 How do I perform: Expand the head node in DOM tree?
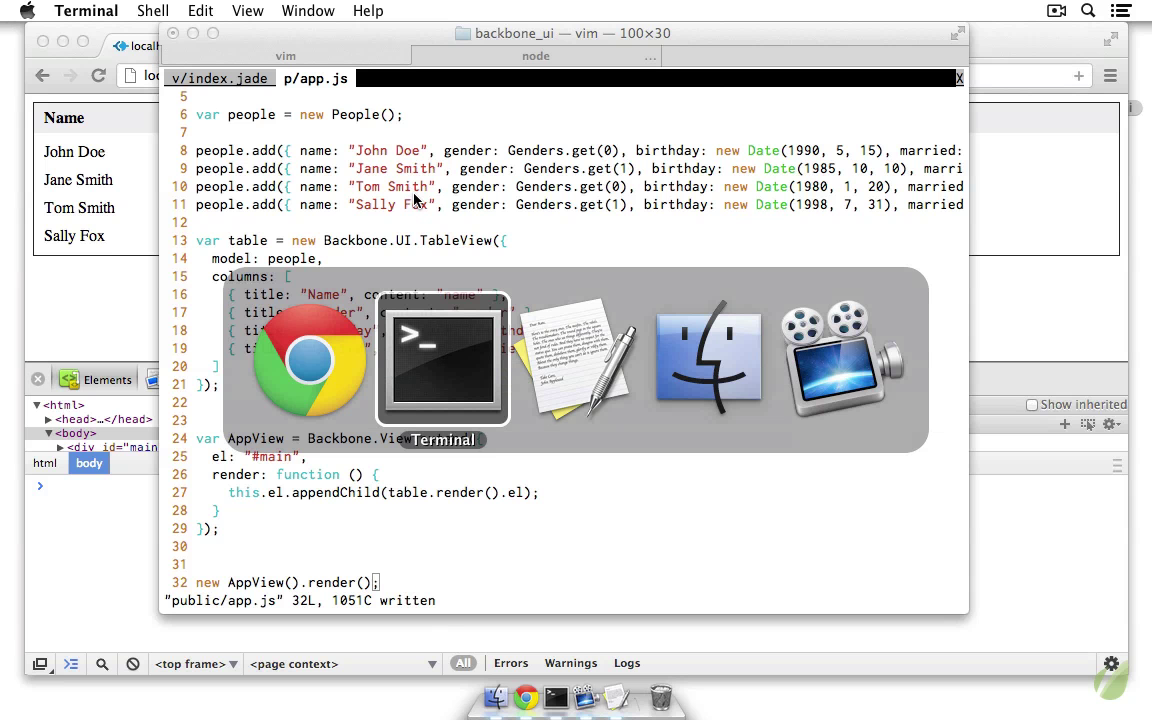tap(49, 420)
